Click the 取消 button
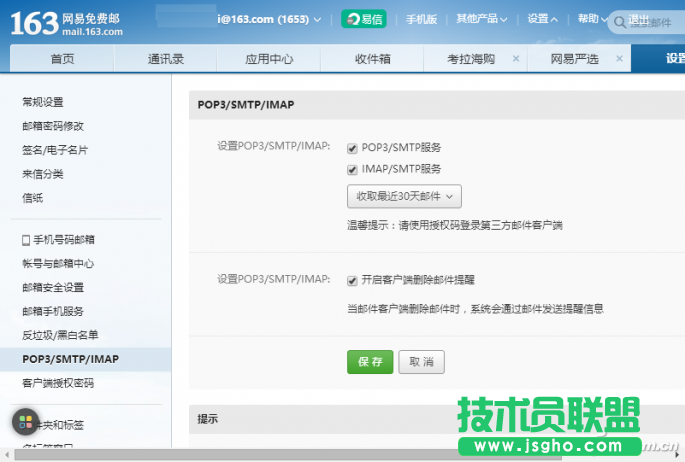This screenshot has height=462, width=685. (x=421, y=362)
